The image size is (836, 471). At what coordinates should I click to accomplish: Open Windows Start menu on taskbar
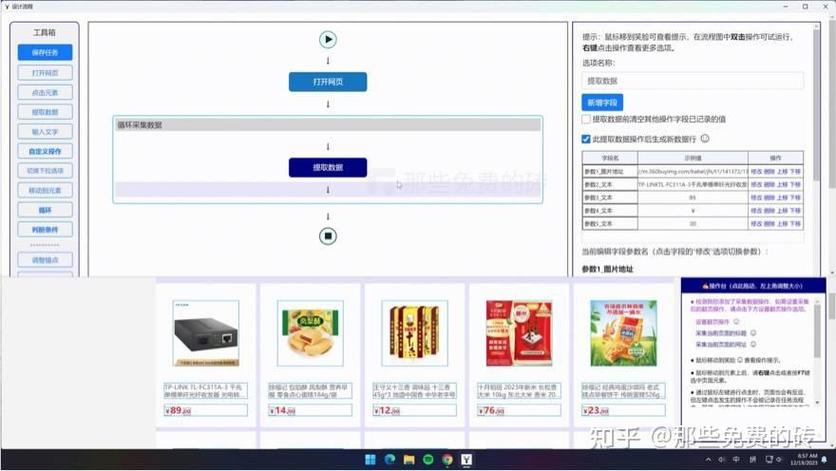(370, 459)
